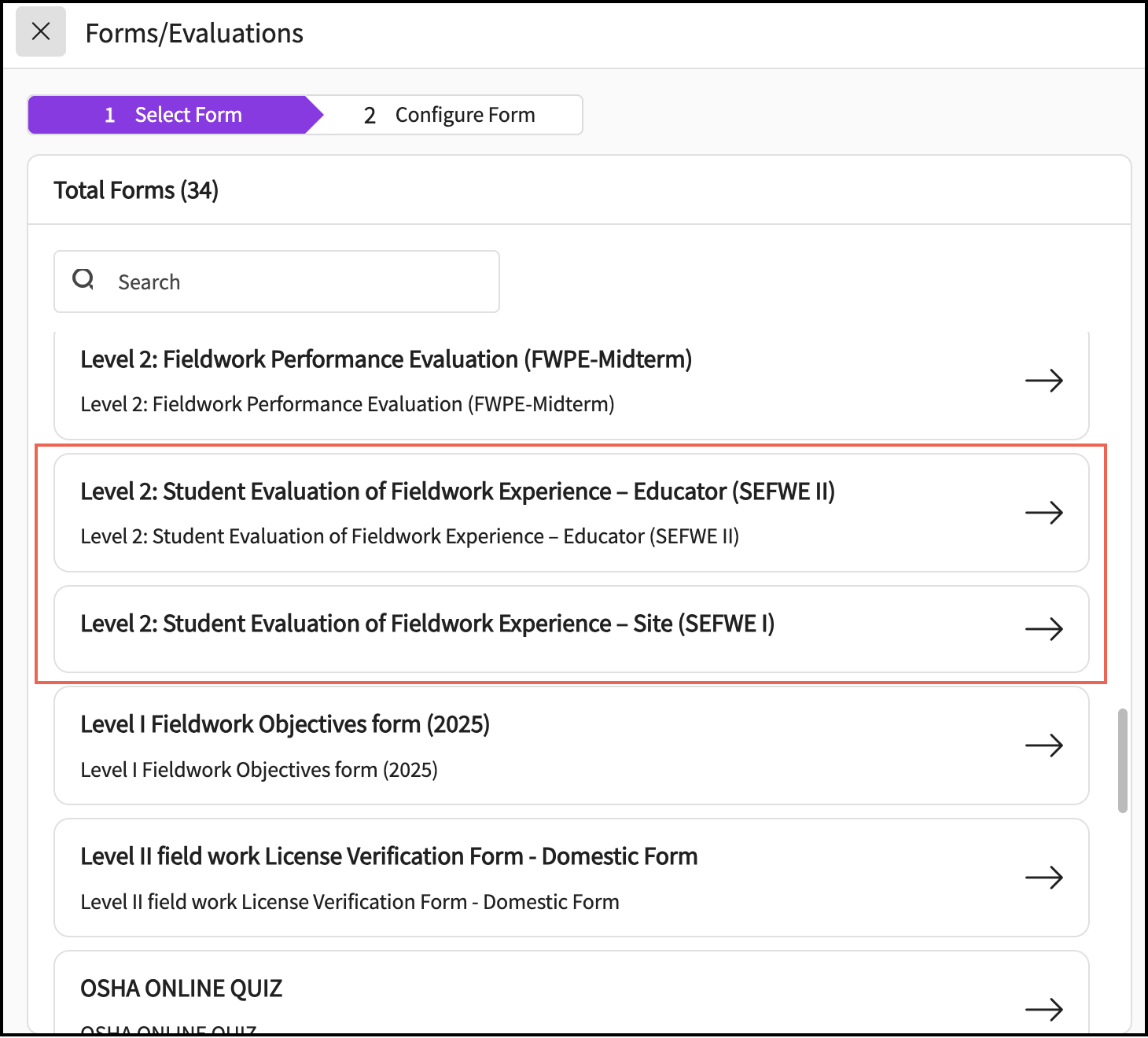1148x1038 pixels.
Task: Click the arrow beside the SEFWE I Site form
Action: (1043, 629)
